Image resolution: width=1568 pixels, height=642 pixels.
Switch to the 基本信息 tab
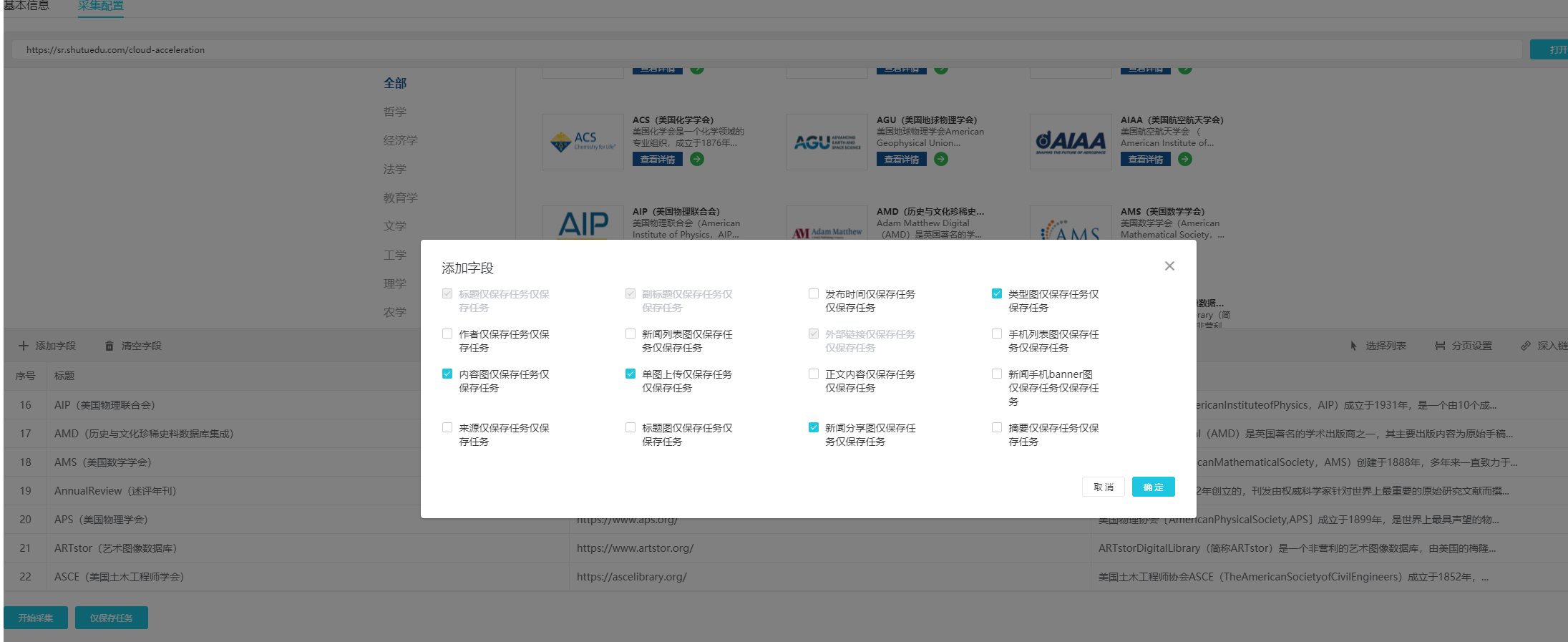(x=26, y=6)
